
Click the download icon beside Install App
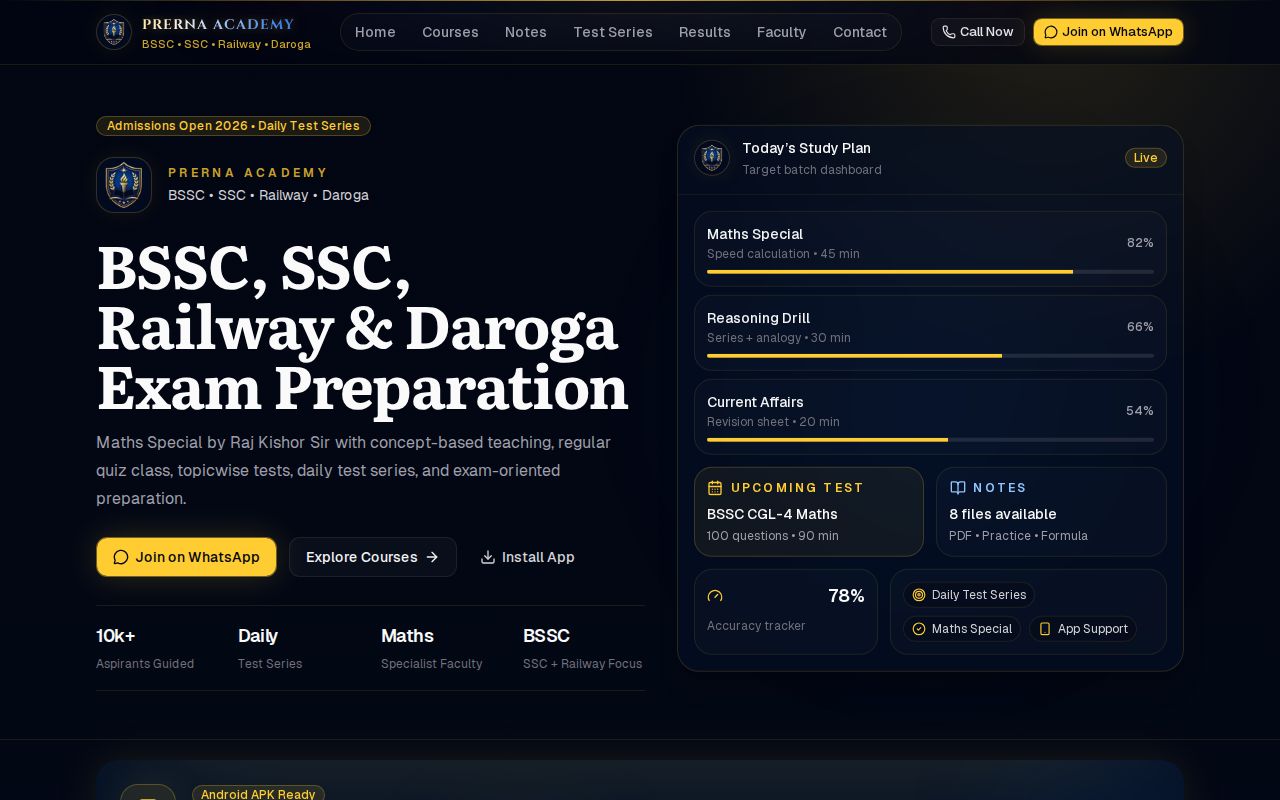tap(488, 557)
